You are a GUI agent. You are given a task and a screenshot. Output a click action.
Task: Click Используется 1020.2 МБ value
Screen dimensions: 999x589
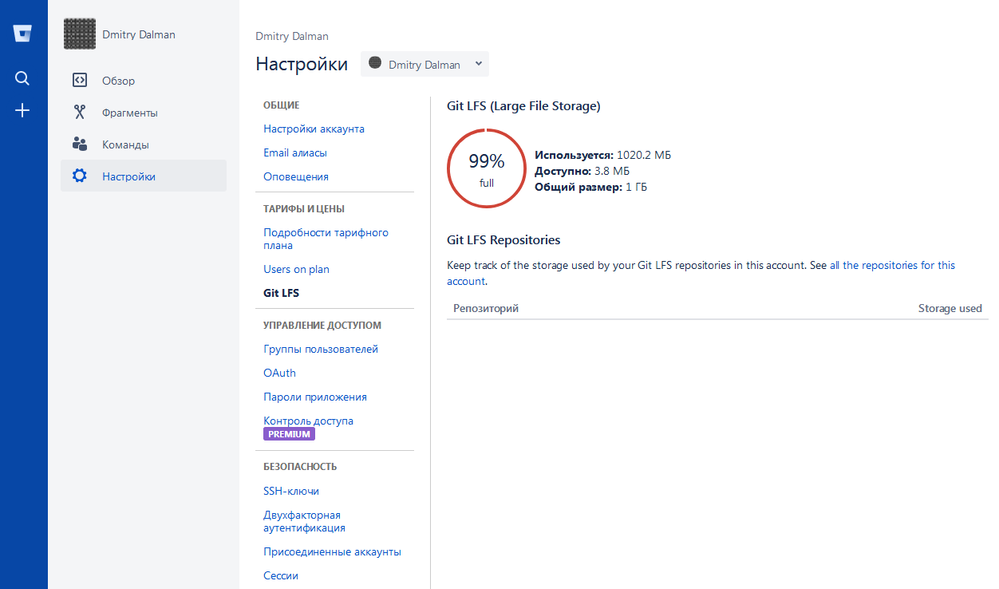tap(643, 155)
